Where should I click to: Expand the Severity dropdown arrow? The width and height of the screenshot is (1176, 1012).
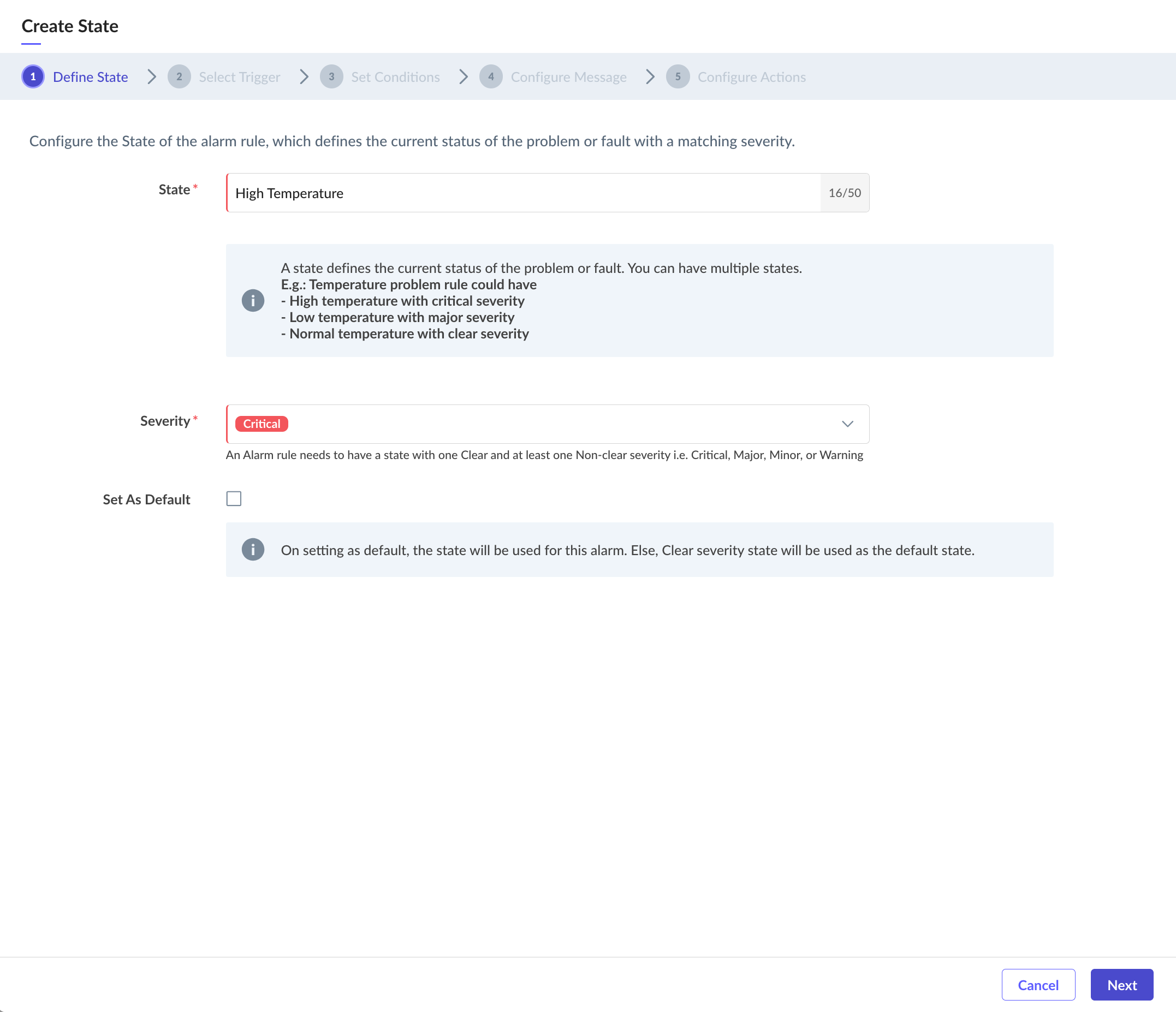click(847, 424)
